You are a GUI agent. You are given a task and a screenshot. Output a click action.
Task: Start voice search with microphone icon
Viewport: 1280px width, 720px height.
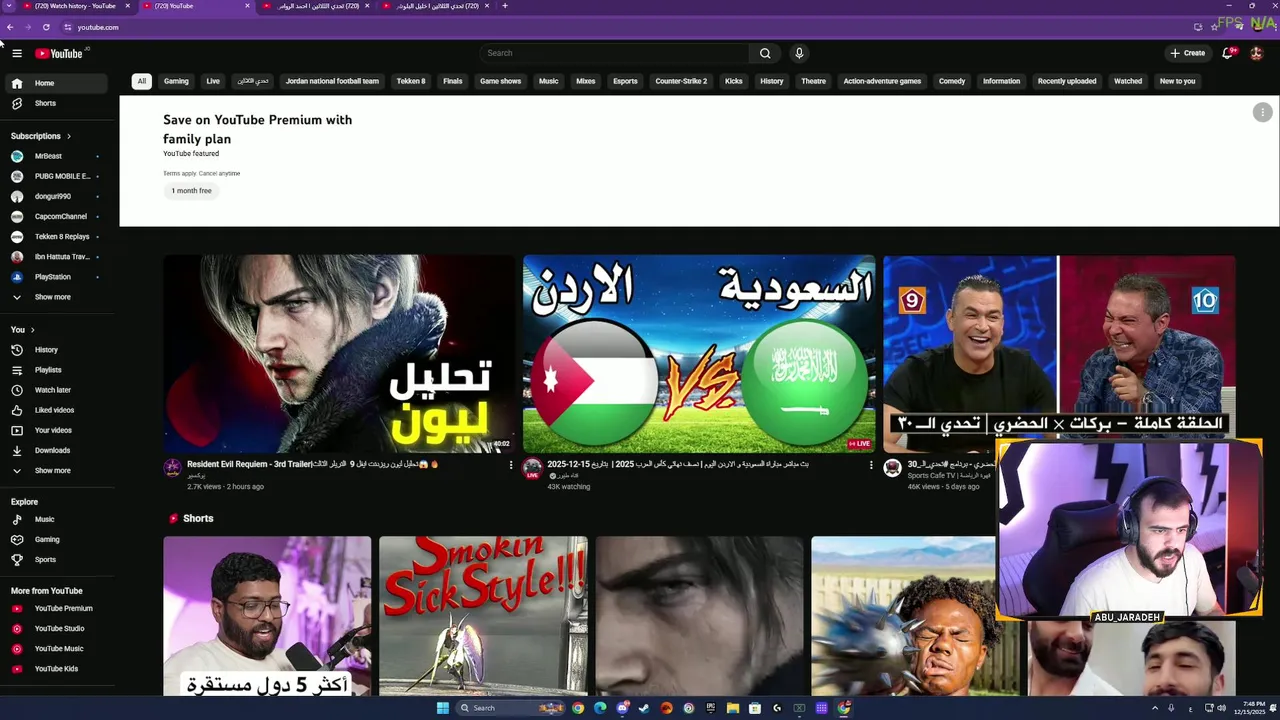click(x=799, y=53)
